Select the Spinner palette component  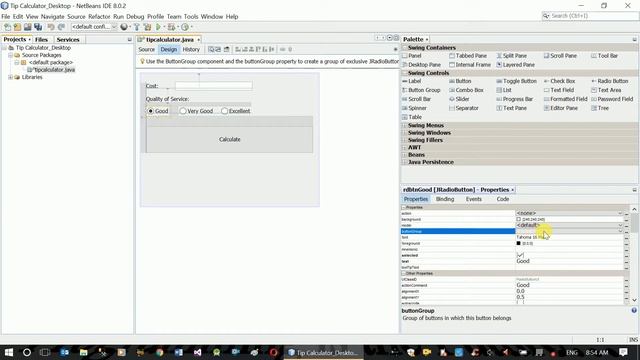coord(414,108)
